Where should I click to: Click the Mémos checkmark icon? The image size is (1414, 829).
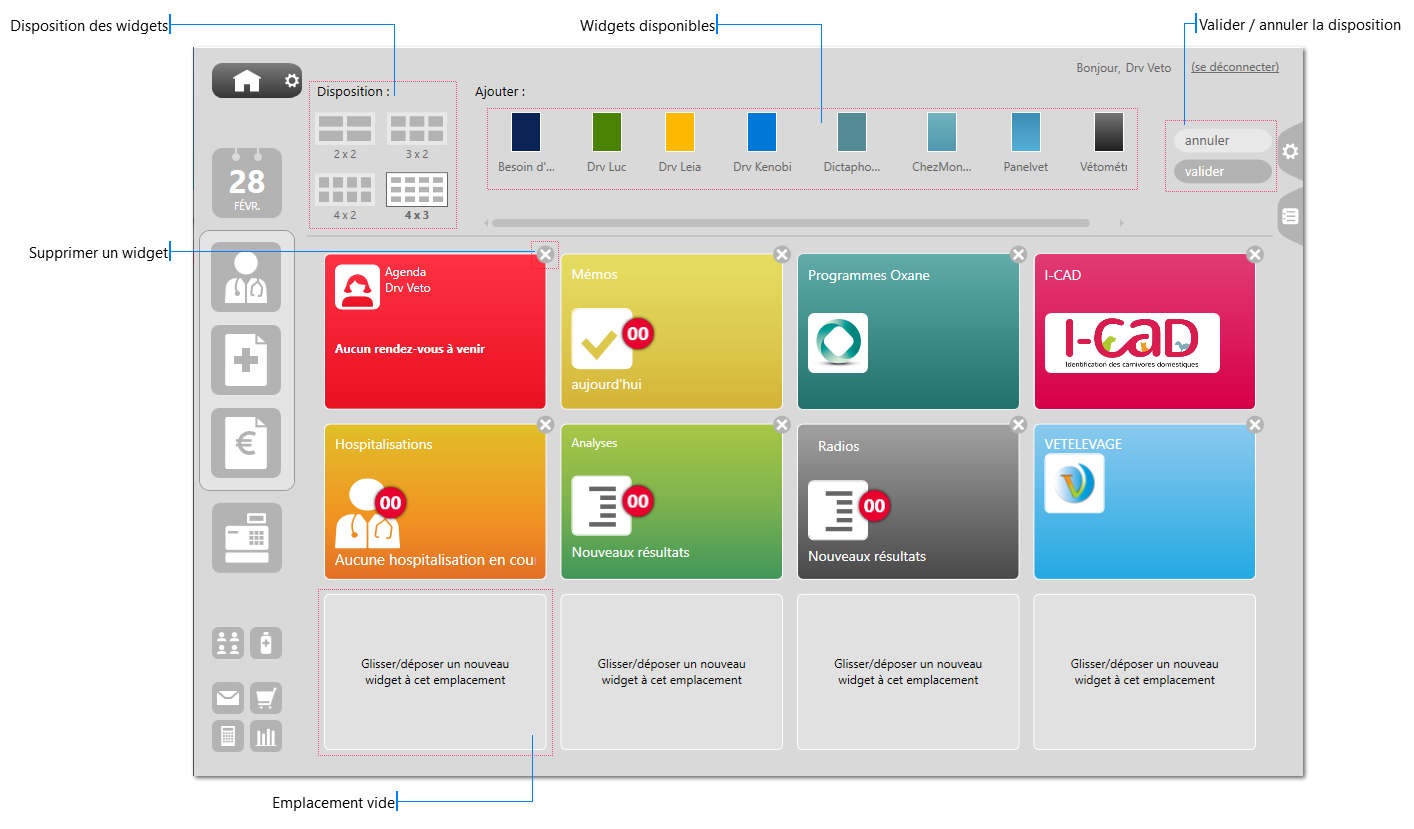[602, 338]
